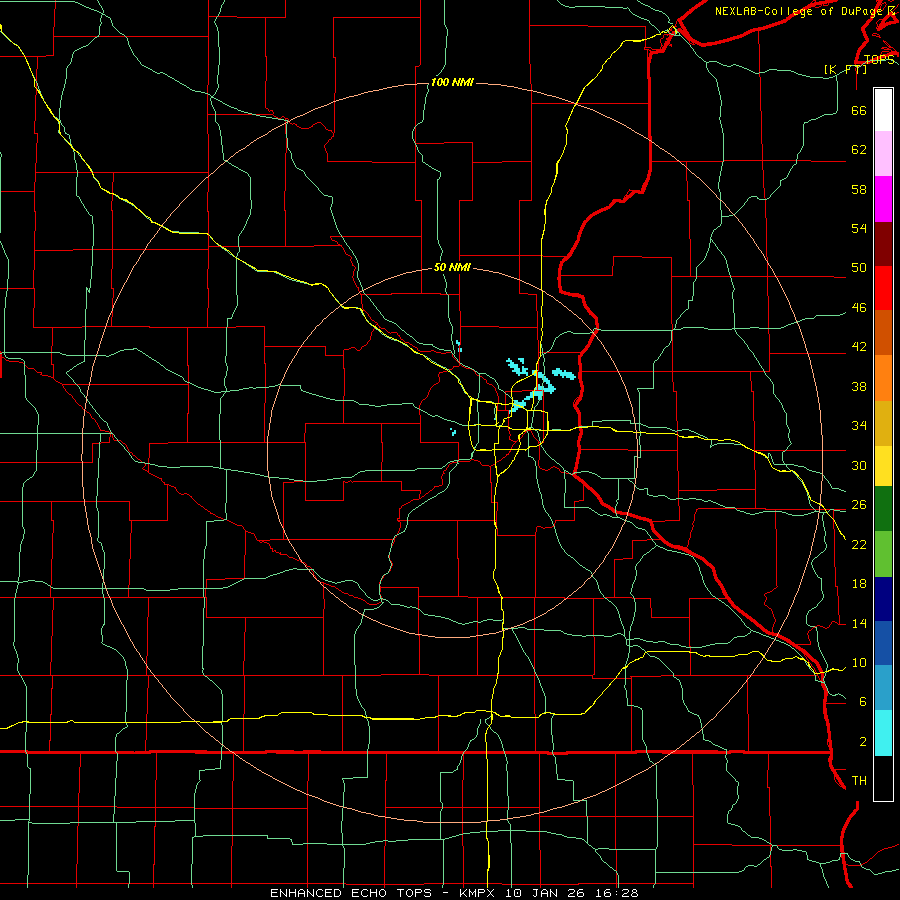
Task: Click the dark red (maroon) legend swatch
Action: tap(883, 244)
